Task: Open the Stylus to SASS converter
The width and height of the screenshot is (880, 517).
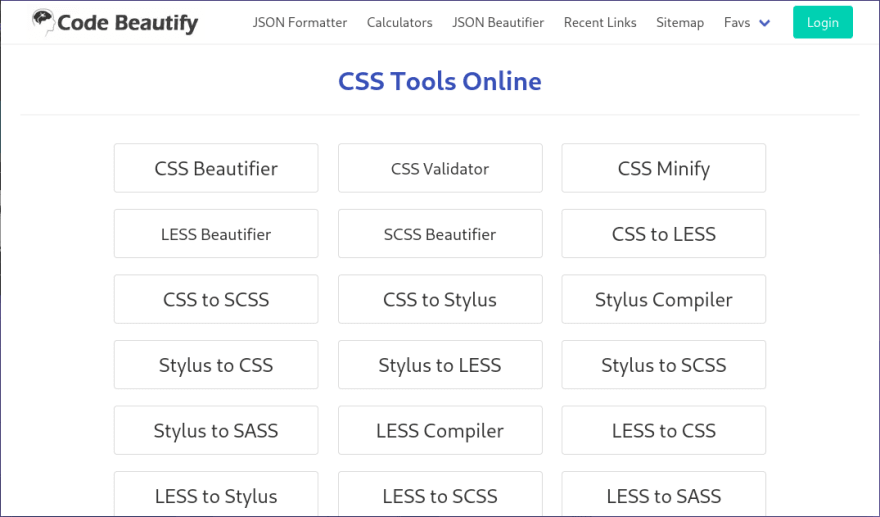Action: coord(216,431)
